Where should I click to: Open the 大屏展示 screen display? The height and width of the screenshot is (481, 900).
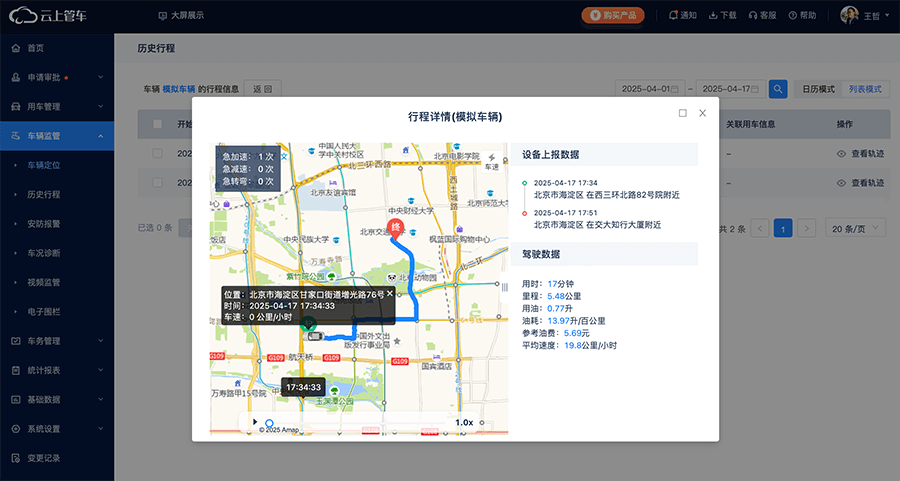pos(181,15)
